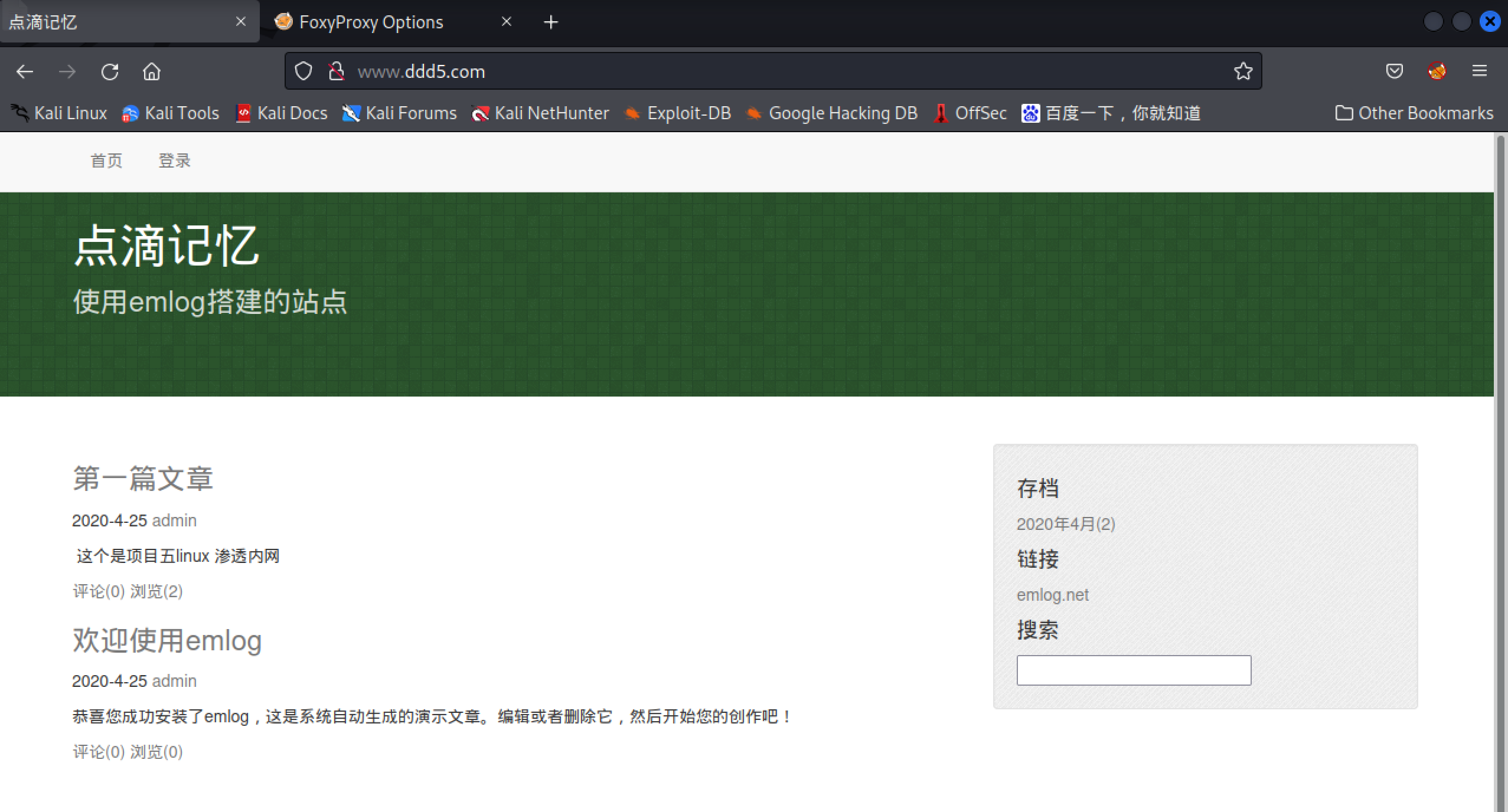
Task: Bookmark this page with star icon
Action: (1243, 71)
